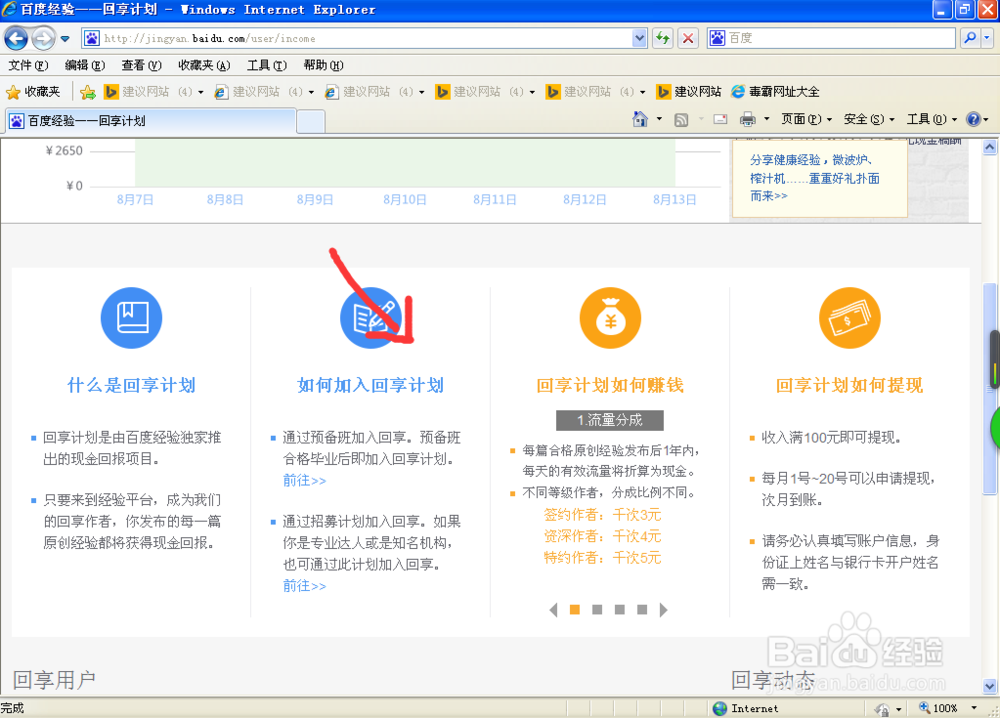Viewport: 1000px width, 718px height.
Task: Click the page scrollbar down arrow
Action: tap(990, 687)
